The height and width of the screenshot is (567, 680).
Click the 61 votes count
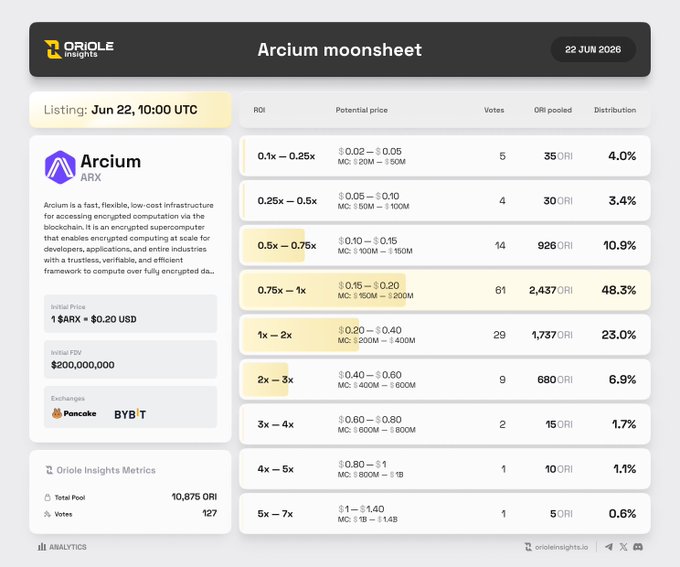coord(500,290)
